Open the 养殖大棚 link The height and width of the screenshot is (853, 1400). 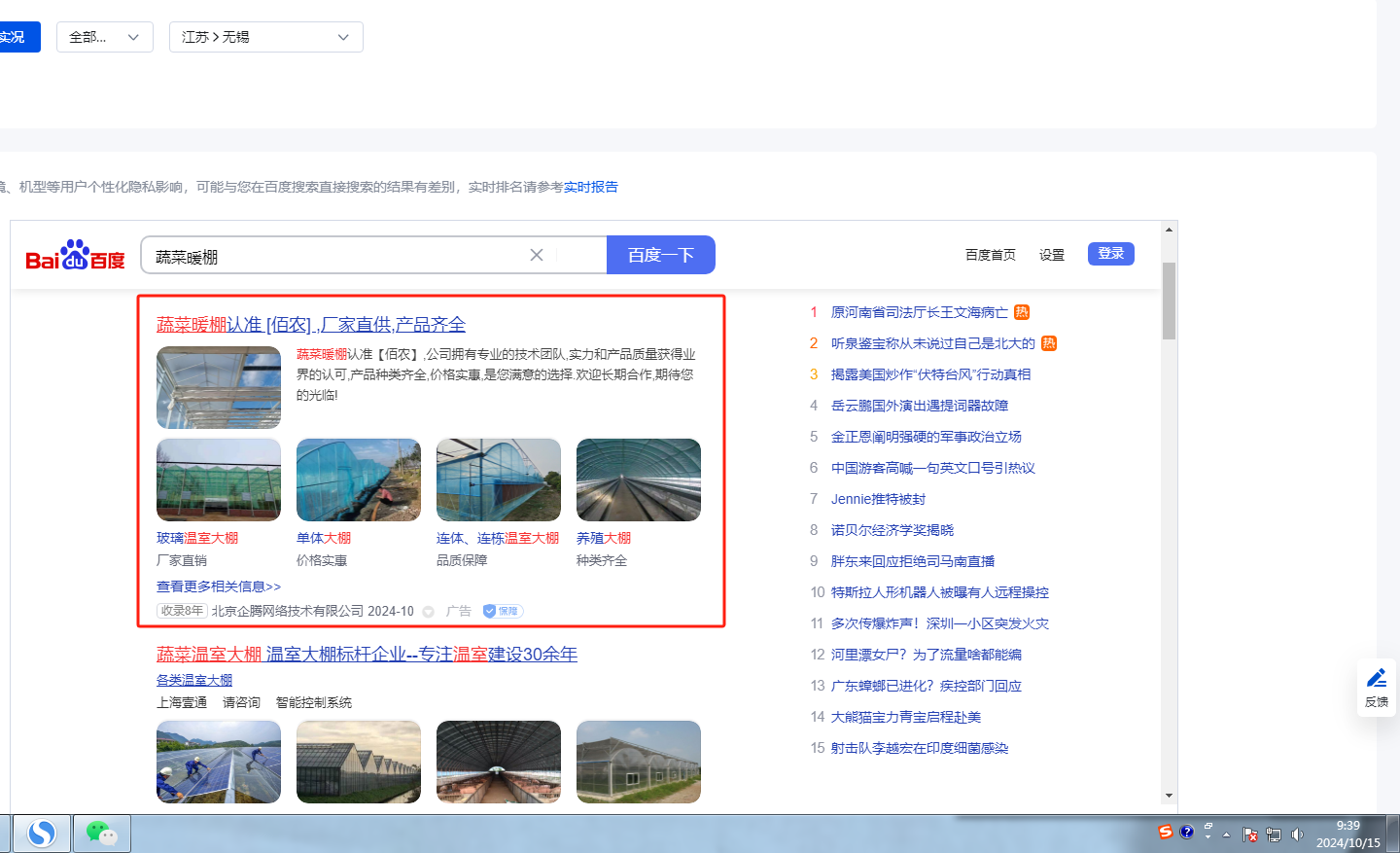click(604, 538)
